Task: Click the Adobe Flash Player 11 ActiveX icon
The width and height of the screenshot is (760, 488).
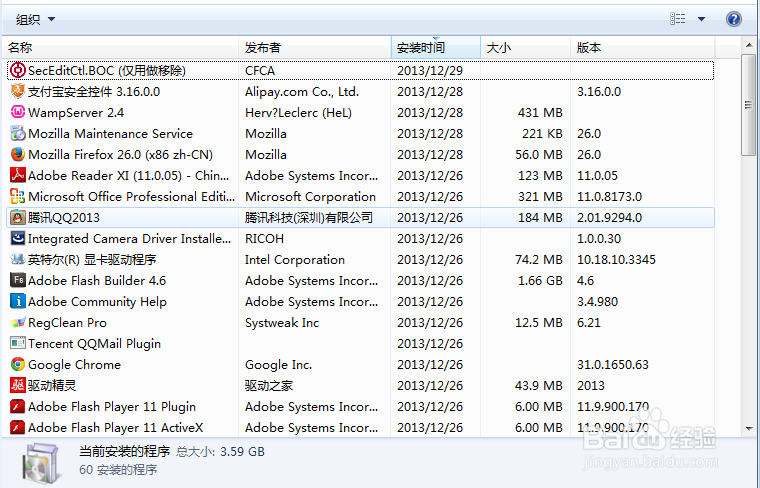Action: (x=18, y=427)
